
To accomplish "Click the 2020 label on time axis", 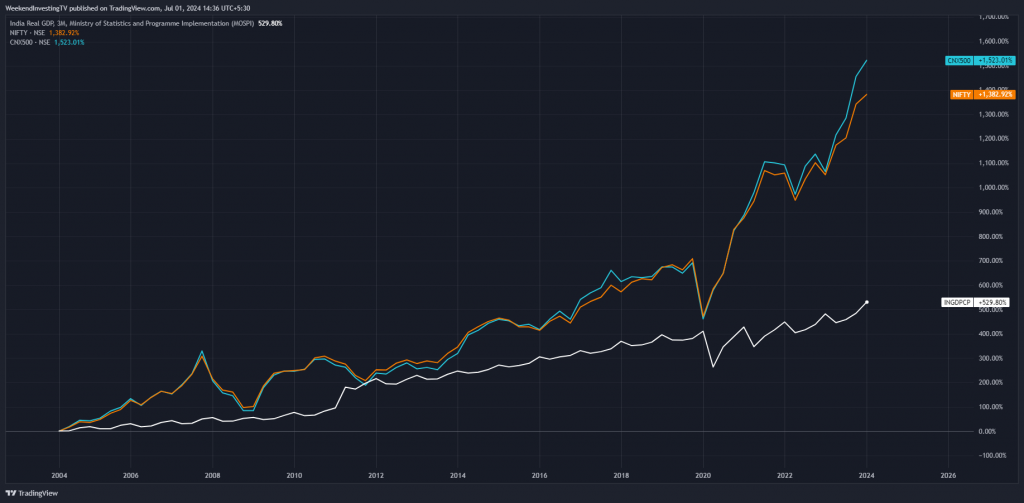I will click(703, 474).
